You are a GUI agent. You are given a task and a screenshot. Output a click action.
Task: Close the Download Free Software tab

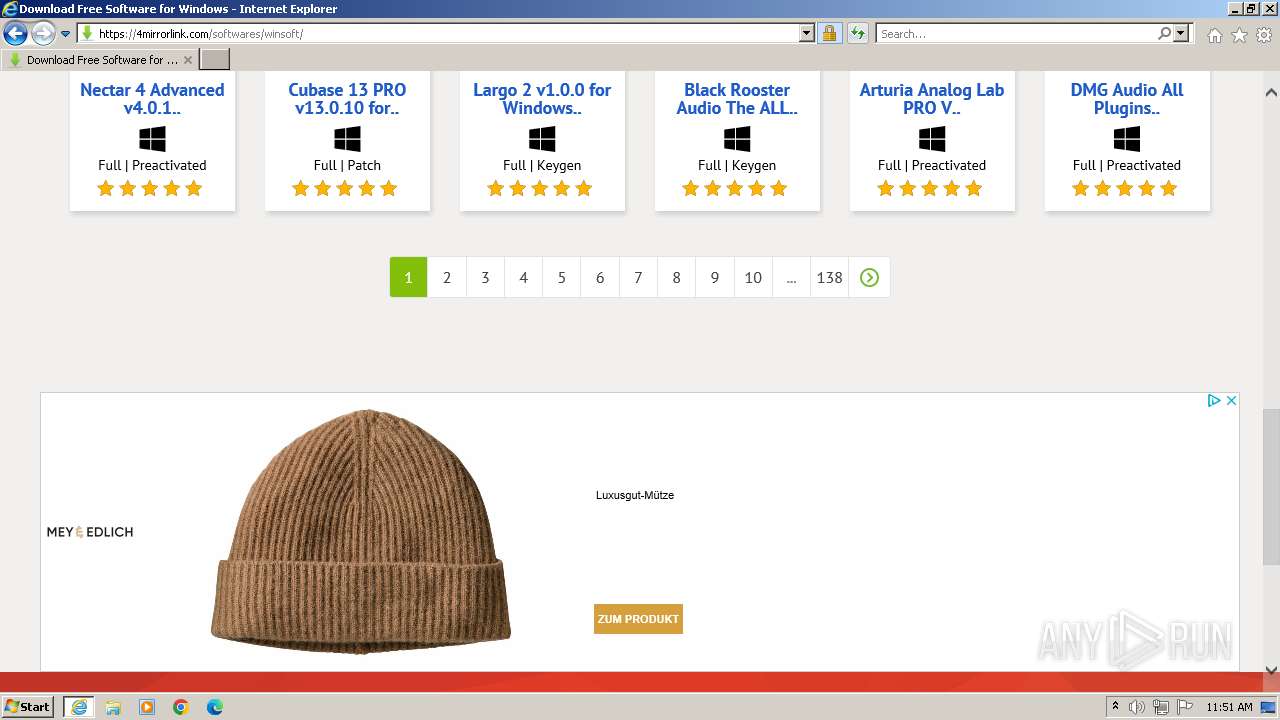click(187, 60)
